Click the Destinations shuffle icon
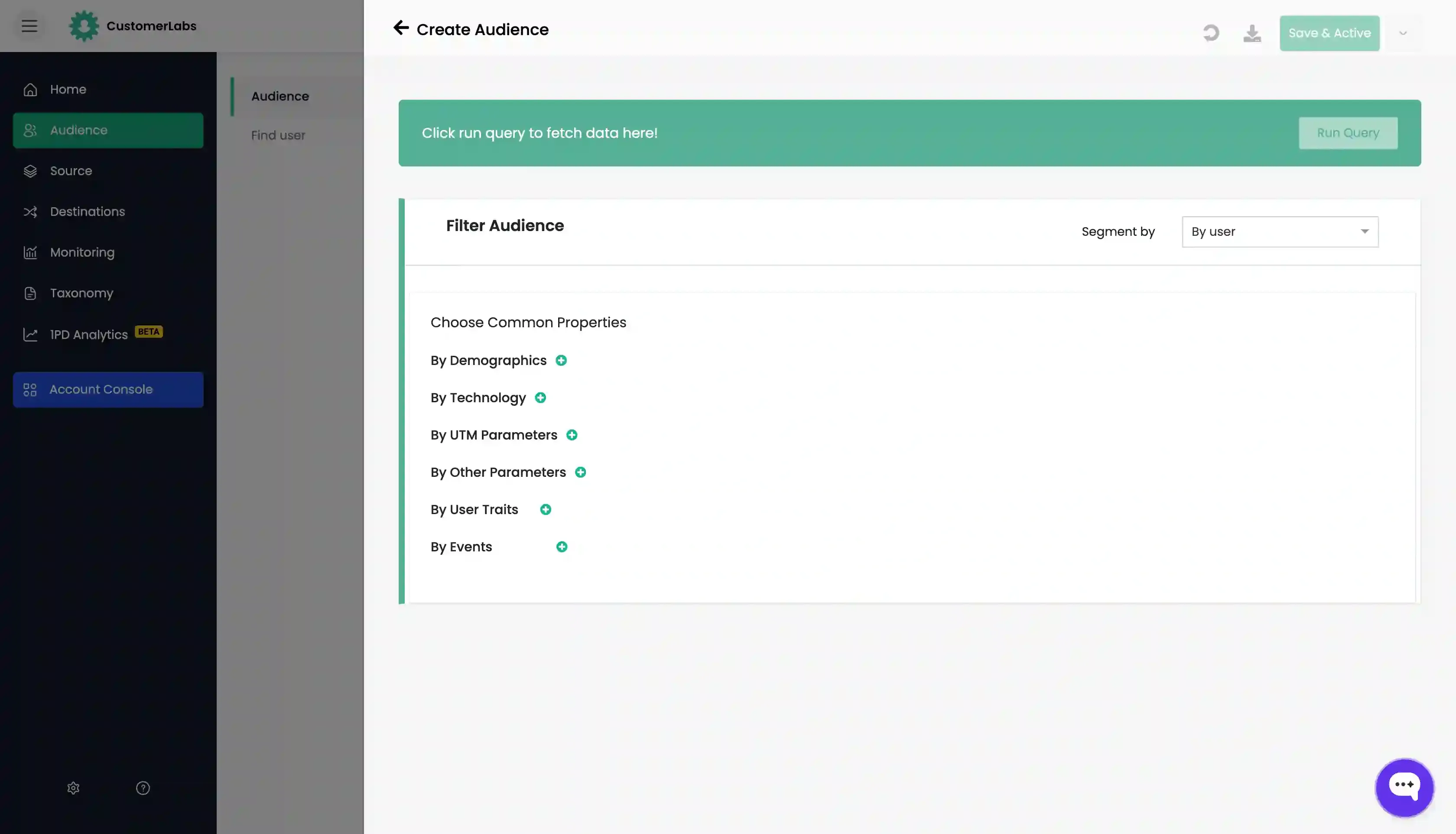 pyautogui.click(x=30, y=212)
